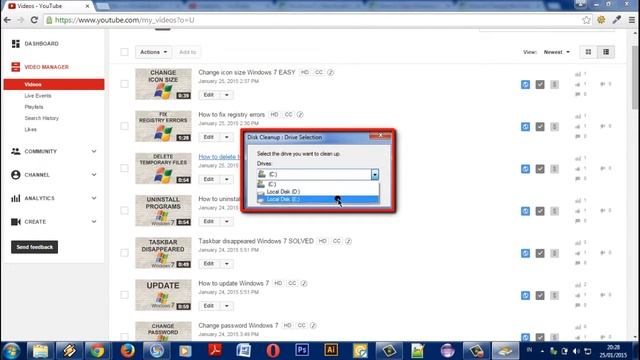The width and height of the screenshot is (640, 360).
Task: Go back in browser
Action: click(x=7, y=20)
